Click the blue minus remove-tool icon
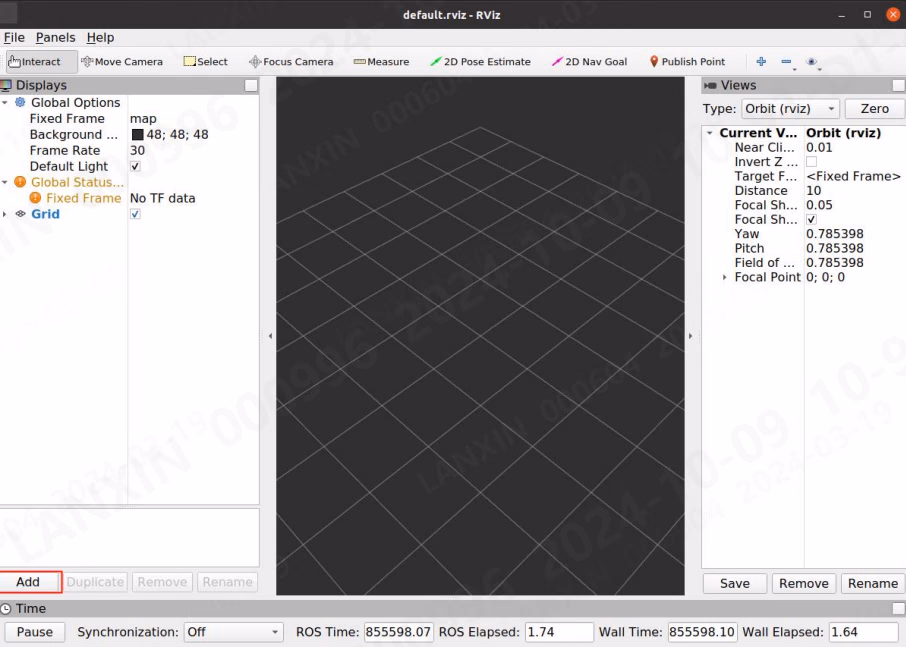The image size is (906, 647). [x=786, y=62]
